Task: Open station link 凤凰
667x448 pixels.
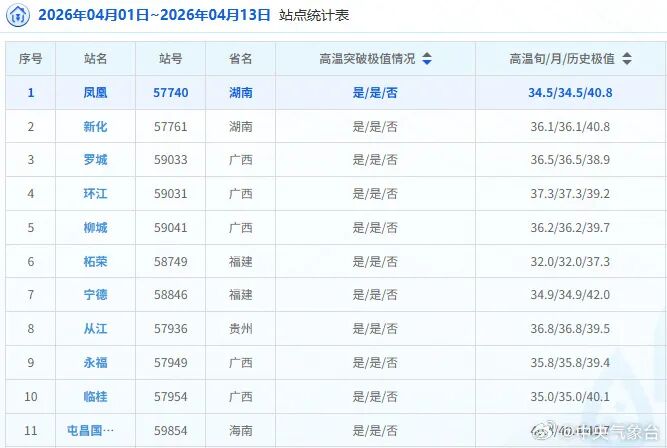Action: click(x=96, y=93)
